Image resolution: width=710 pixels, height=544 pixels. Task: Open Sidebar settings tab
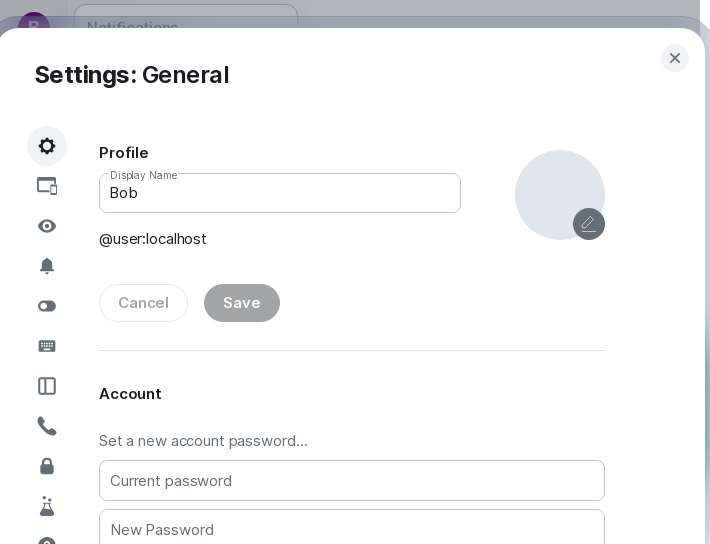point(47,386)
